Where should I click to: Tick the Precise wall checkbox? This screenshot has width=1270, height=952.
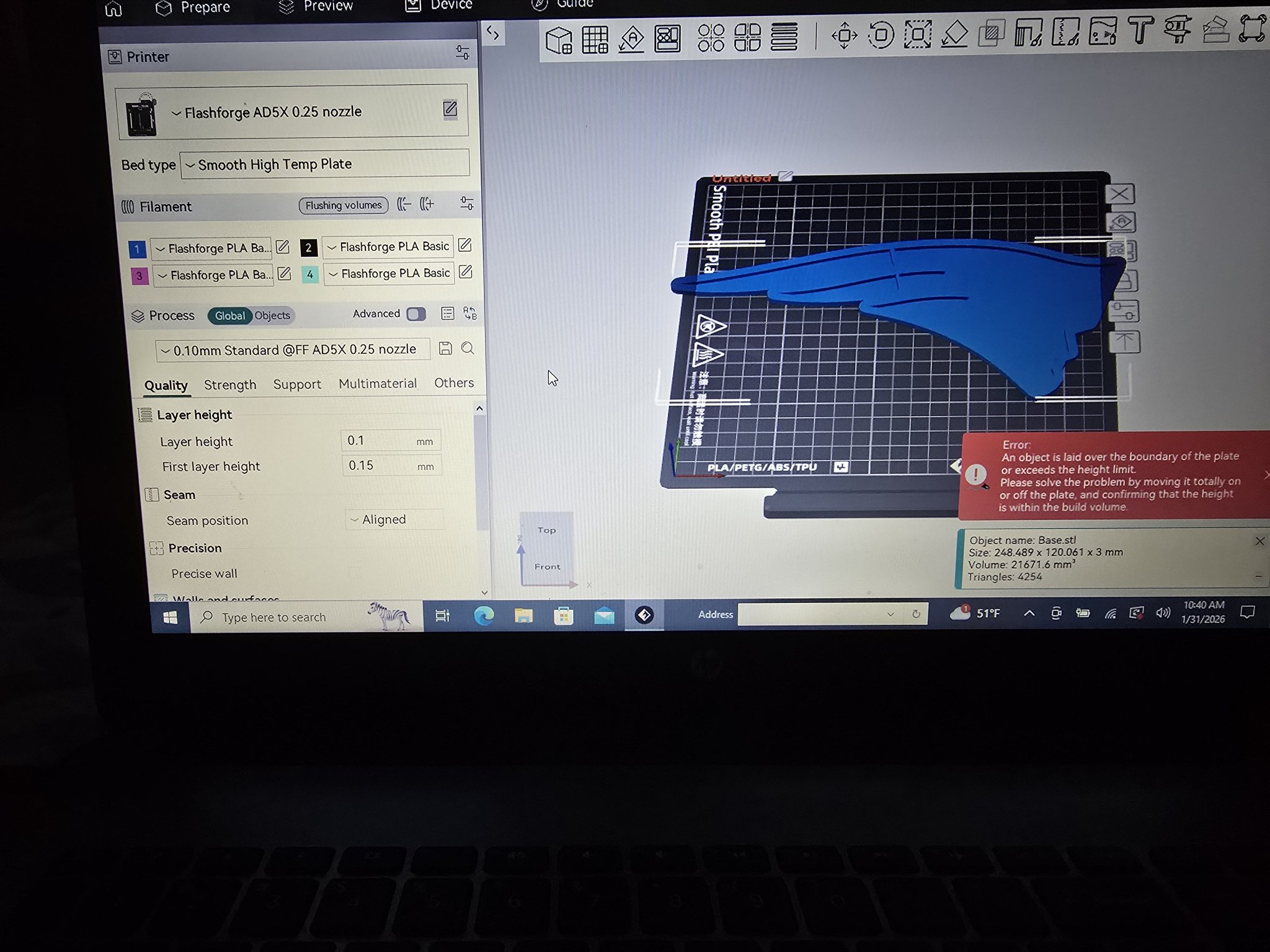pyautogui.click(x=354, y=572)
